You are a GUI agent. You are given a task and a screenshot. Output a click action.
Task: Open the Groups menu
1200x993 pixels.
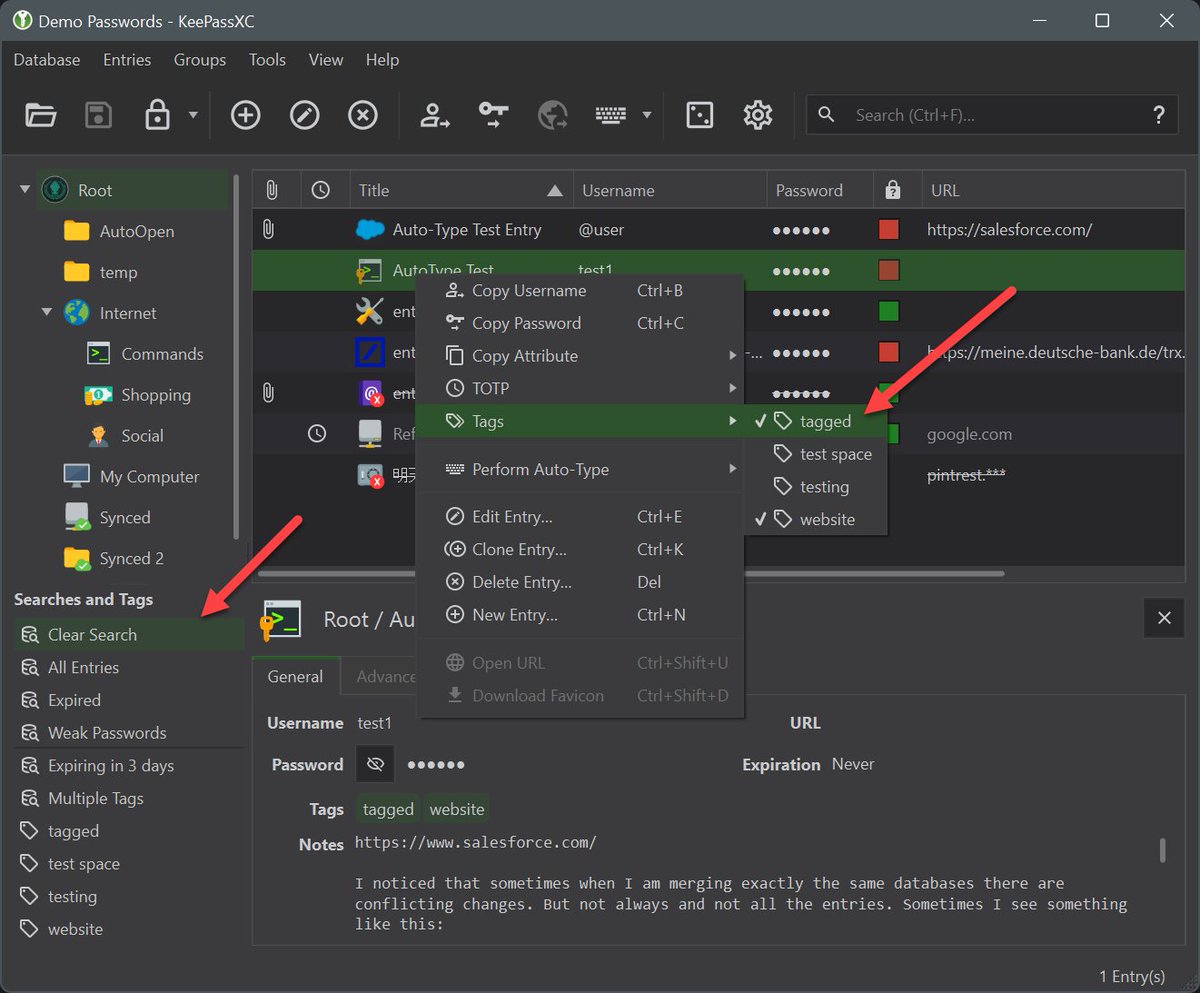click(x=200, y=60)
